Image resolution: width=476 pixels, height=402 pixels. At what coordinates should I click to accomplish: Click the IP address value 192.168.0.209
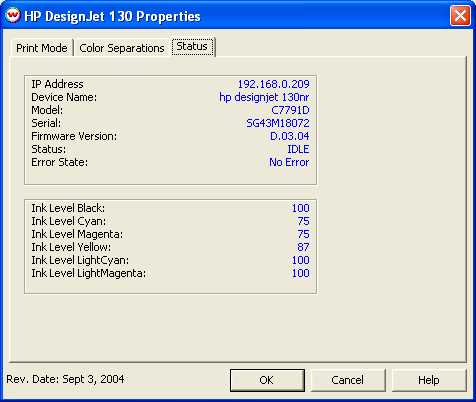tap(273, 84)
